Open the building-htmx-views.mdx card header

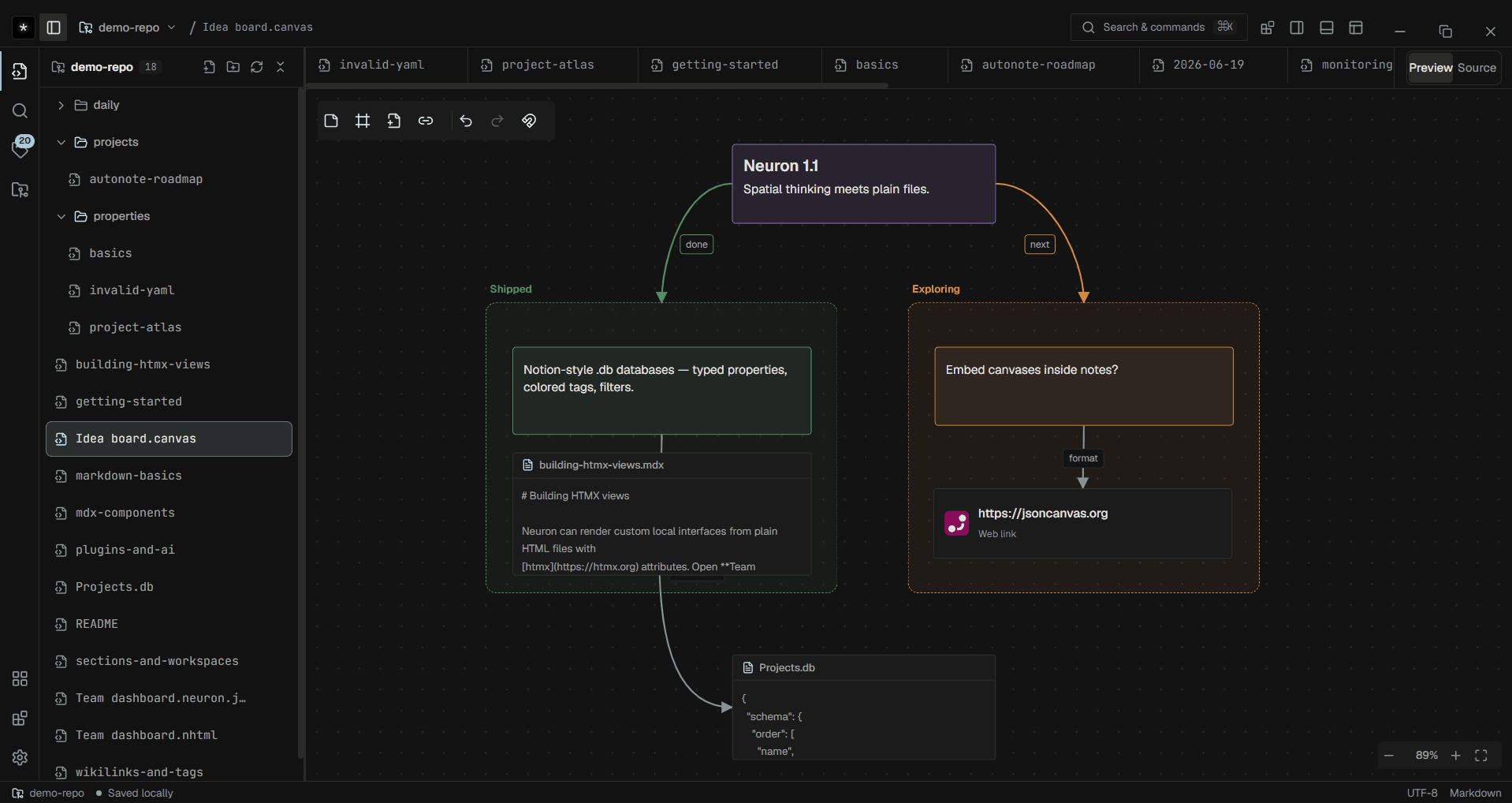click(661, 465)
